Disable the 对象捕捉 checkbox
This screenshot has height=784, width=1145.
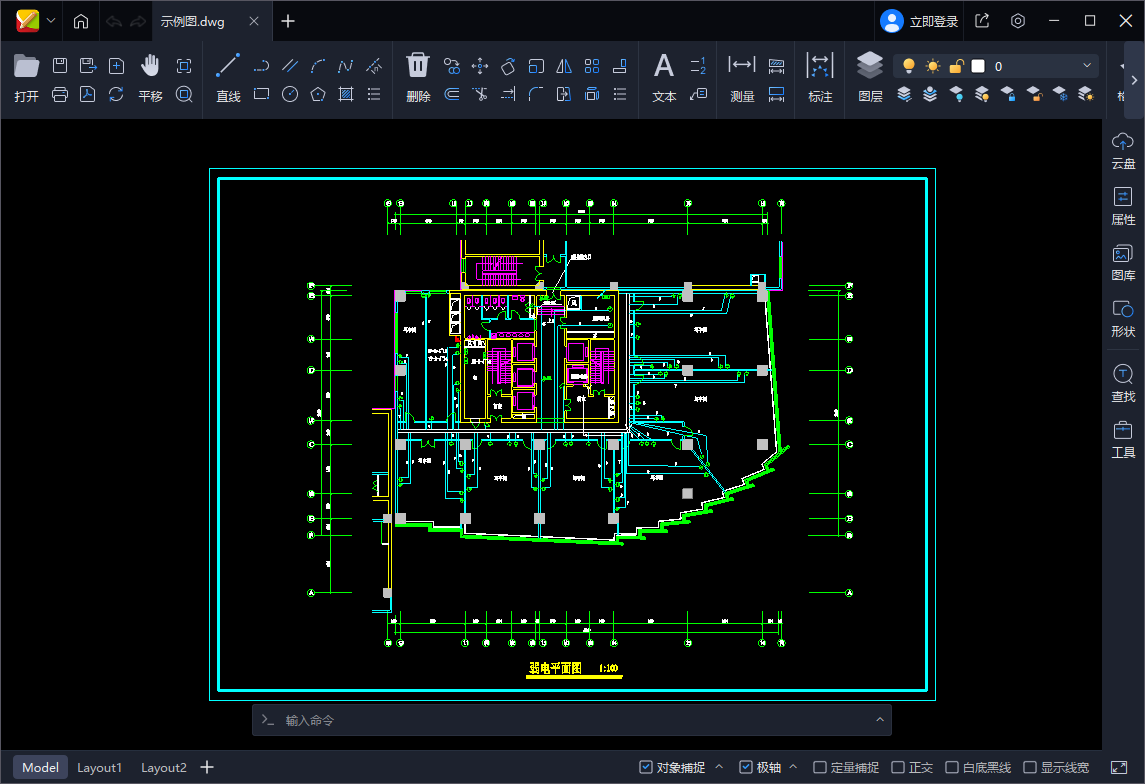[x=646, y=767]
